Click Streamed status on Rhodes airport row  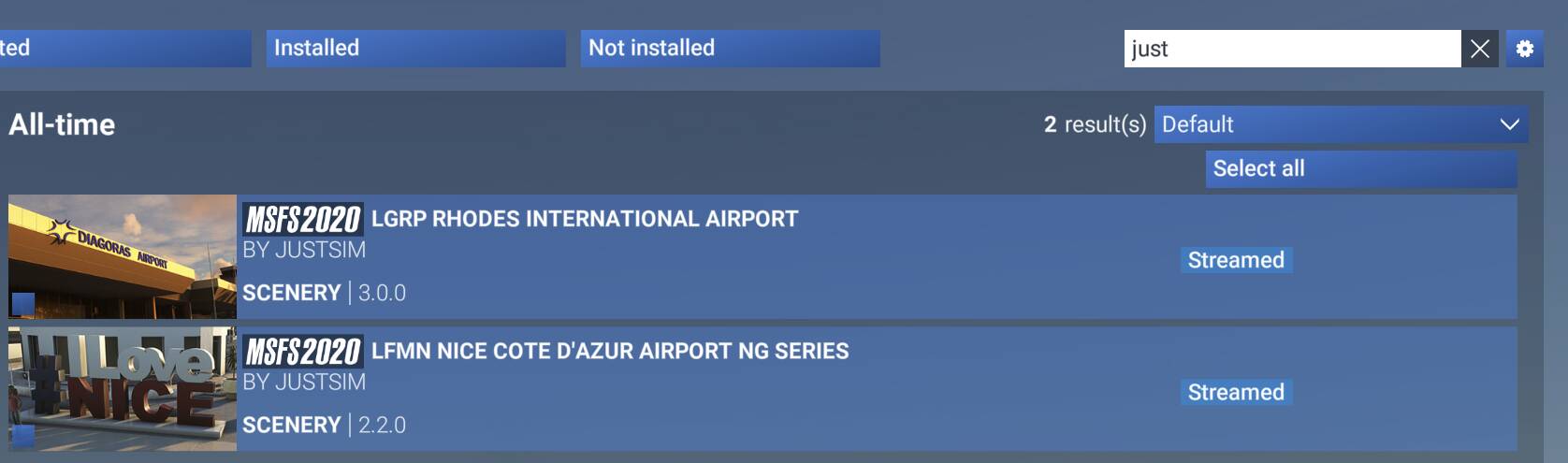(1236, 260)
